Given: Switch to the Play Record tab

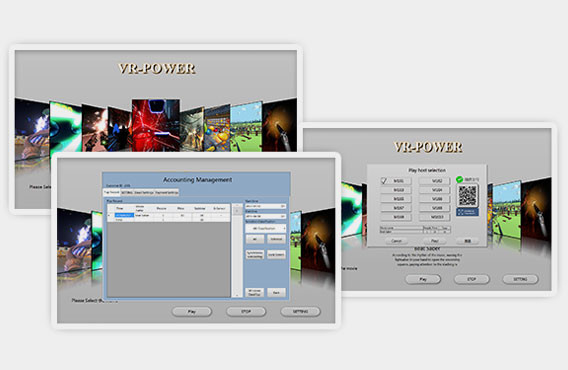Looking at the screenshot, I should (112, 192).
